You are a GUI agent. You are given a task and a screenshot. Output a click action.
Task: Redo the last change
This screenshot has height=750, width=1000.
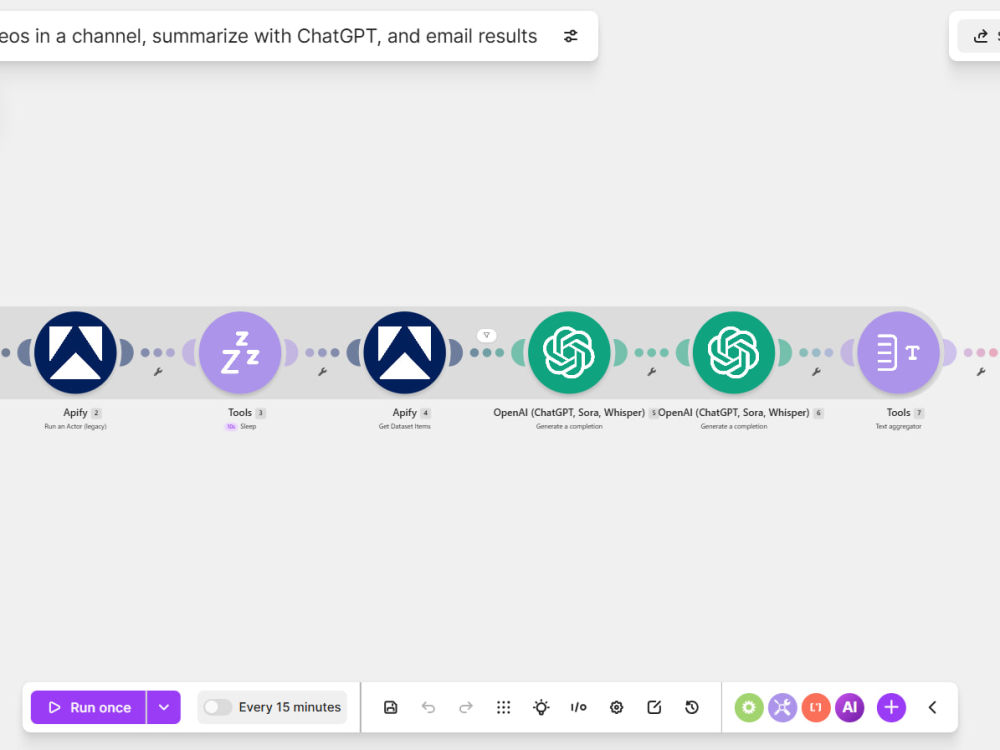pos(466,707)
